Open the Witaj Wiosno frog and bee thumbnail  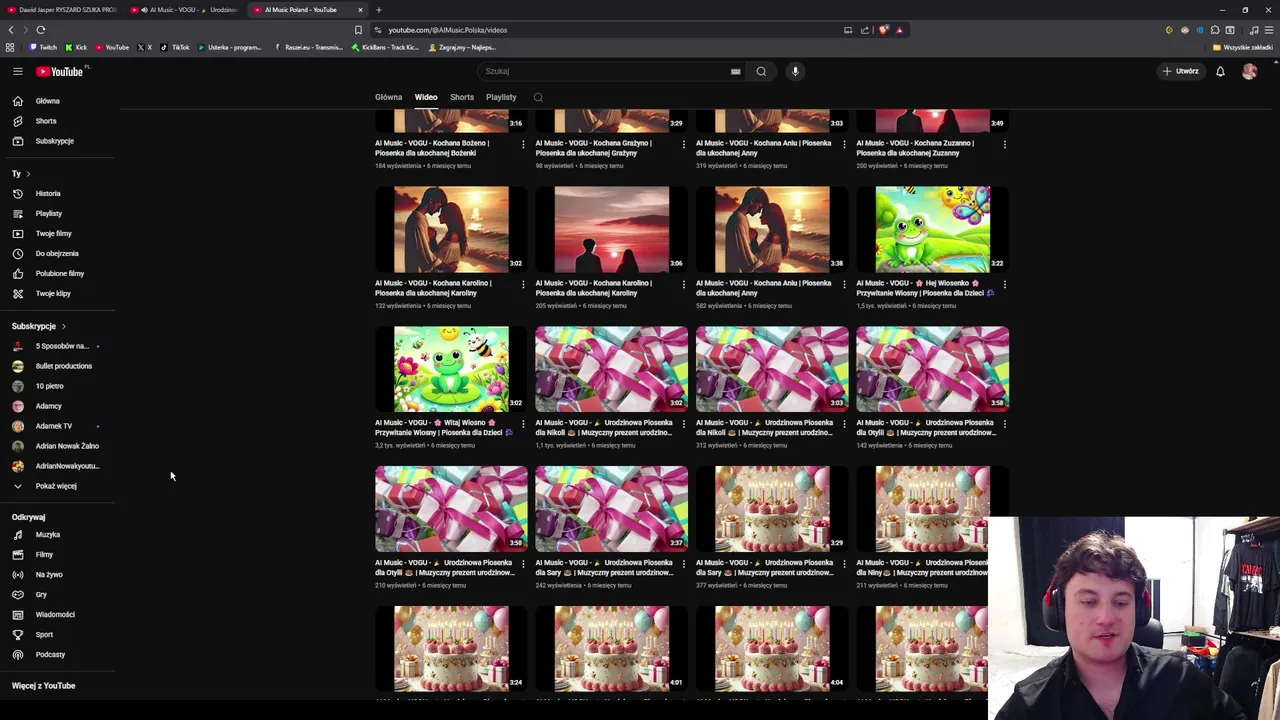tap(451, 369)
